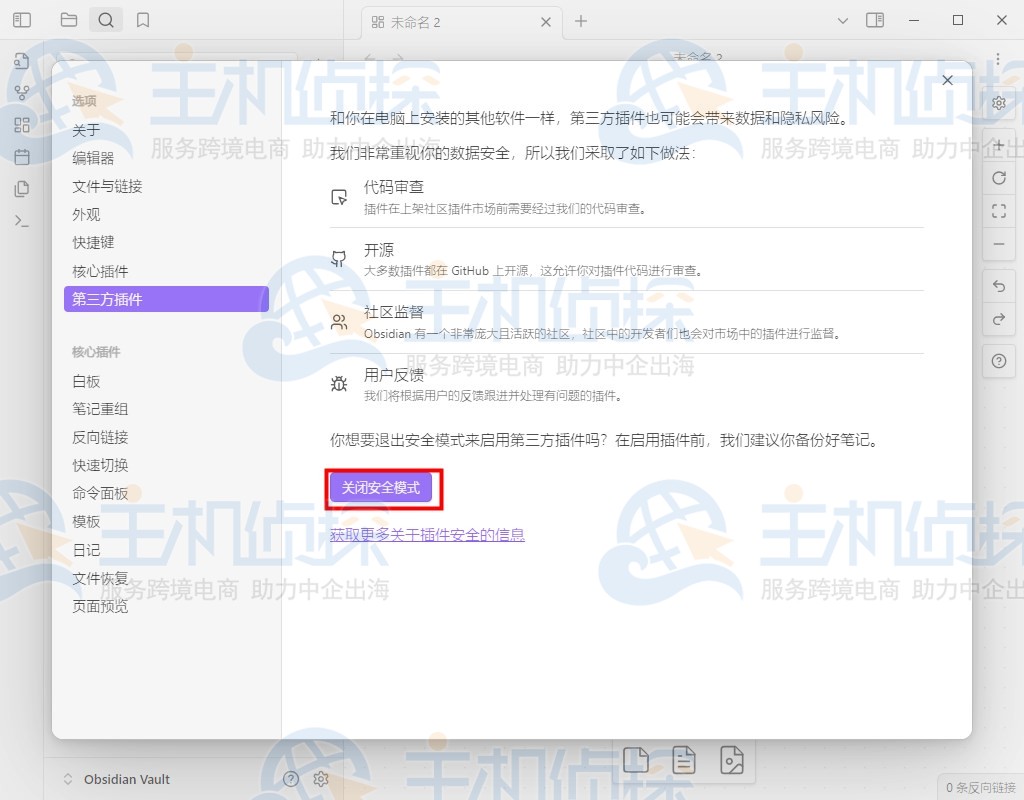Image resolution: width=1024 pixels, height=800 pixels.
Task: Click the search icon in the top toolbar
Action: point(106,19)
